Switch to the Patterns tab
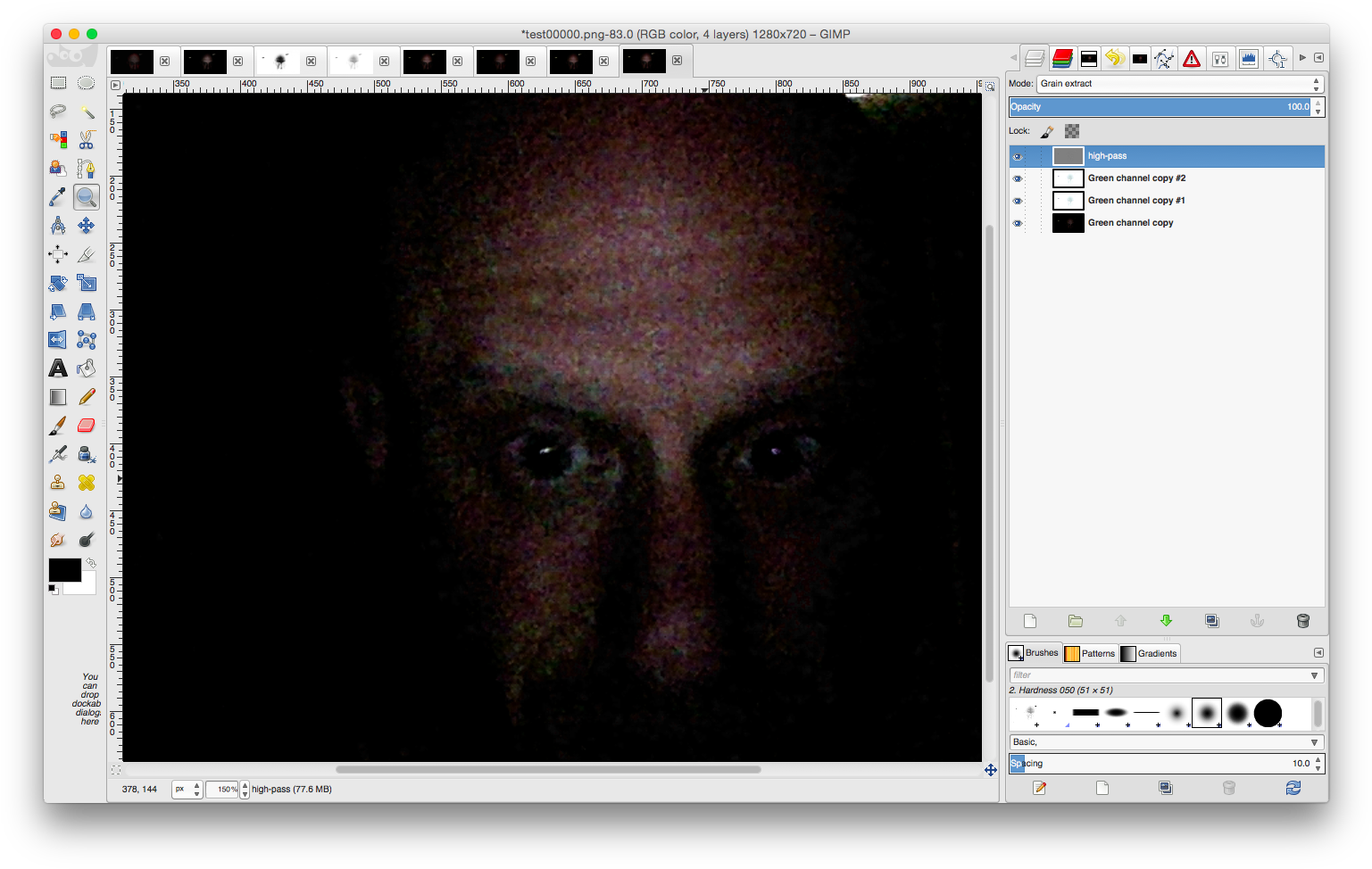This screenshot has width=1372, height=869. 1090,653
